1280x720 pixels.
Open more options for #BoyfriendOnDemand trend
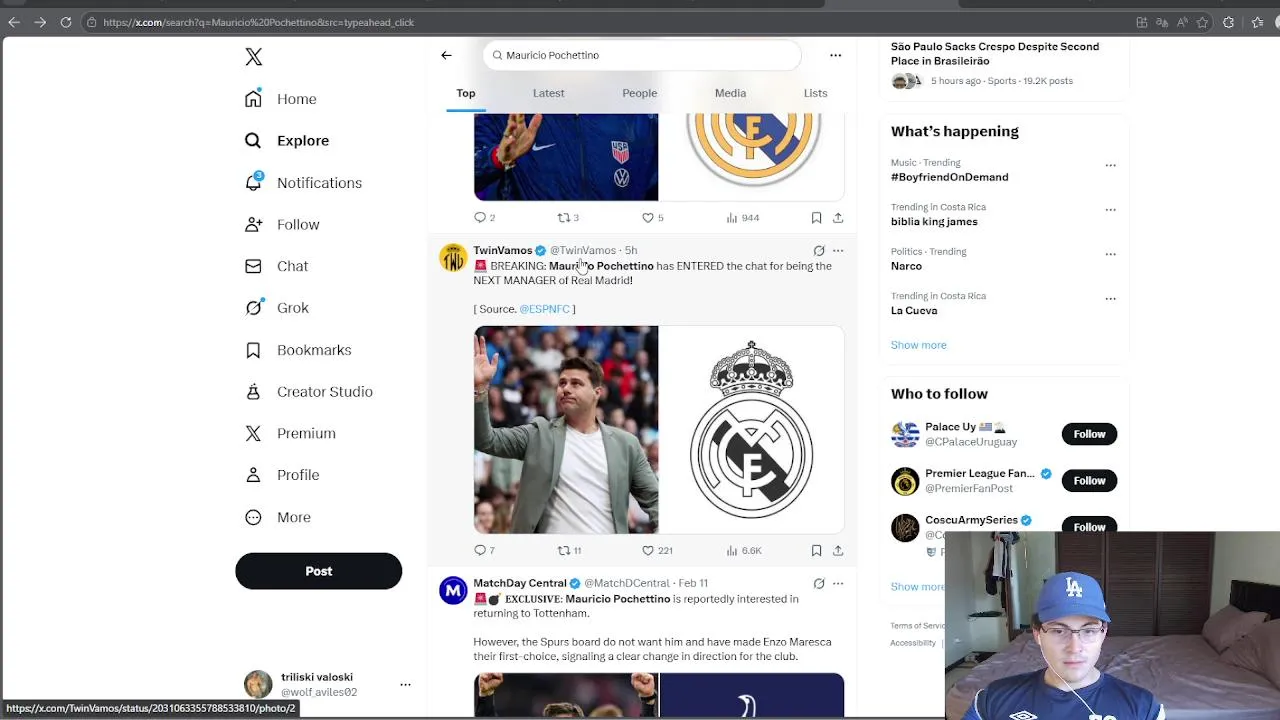1110,165
